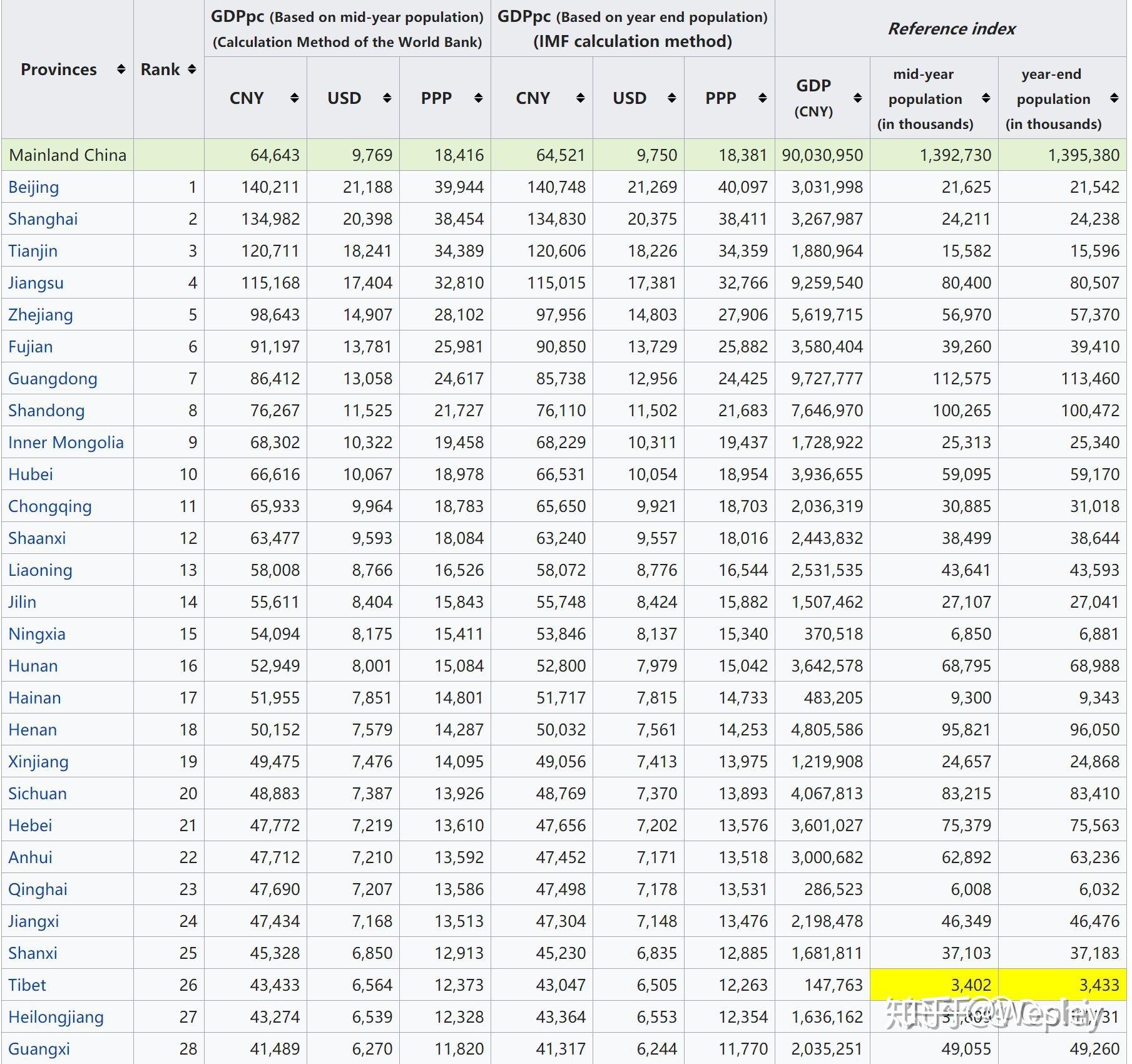Sort by World Bank USD column arrows

coord(387,98)
